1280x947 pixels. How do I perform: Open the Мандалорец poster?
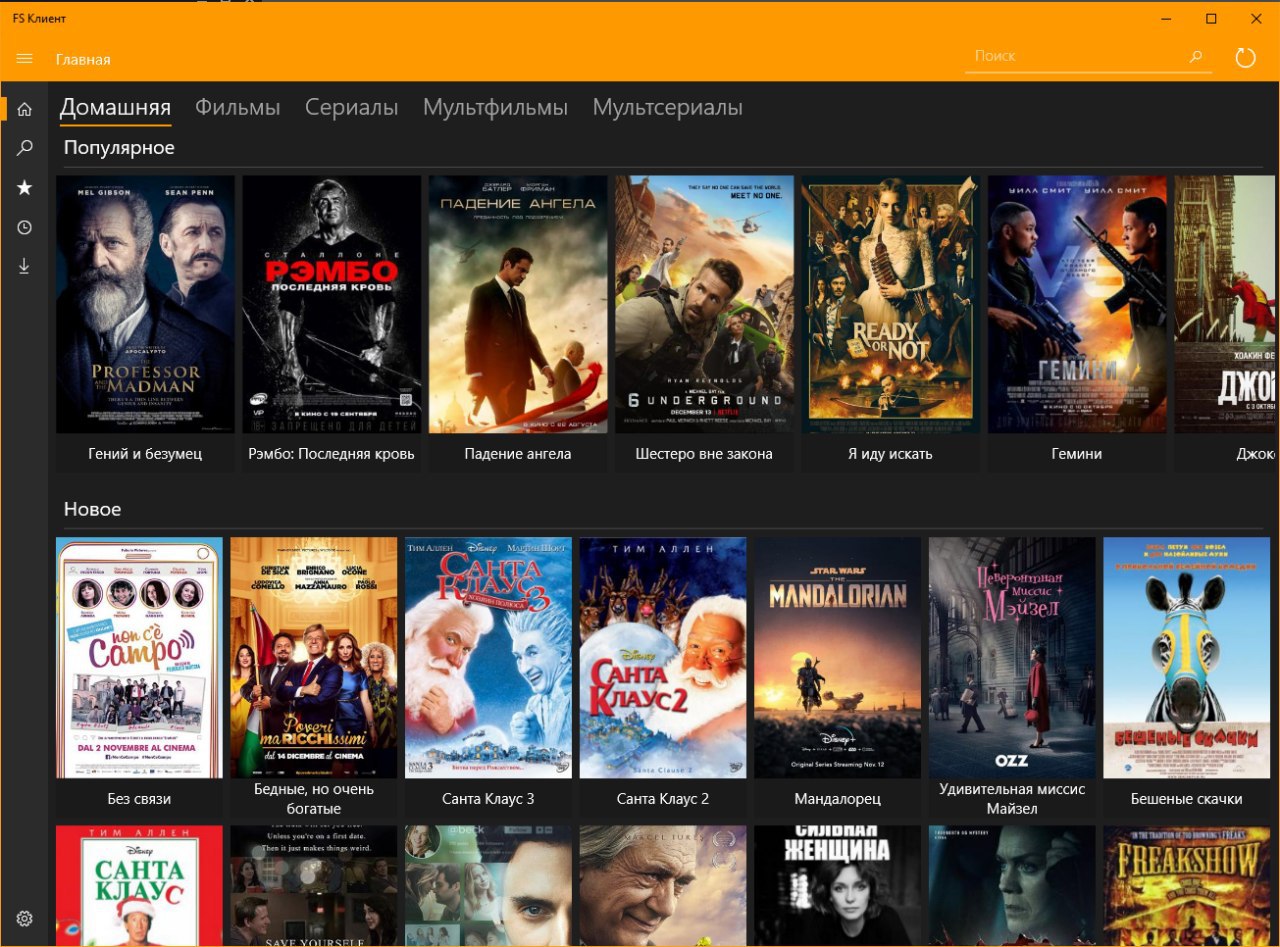pyautogui.click(x=837, y=658)
